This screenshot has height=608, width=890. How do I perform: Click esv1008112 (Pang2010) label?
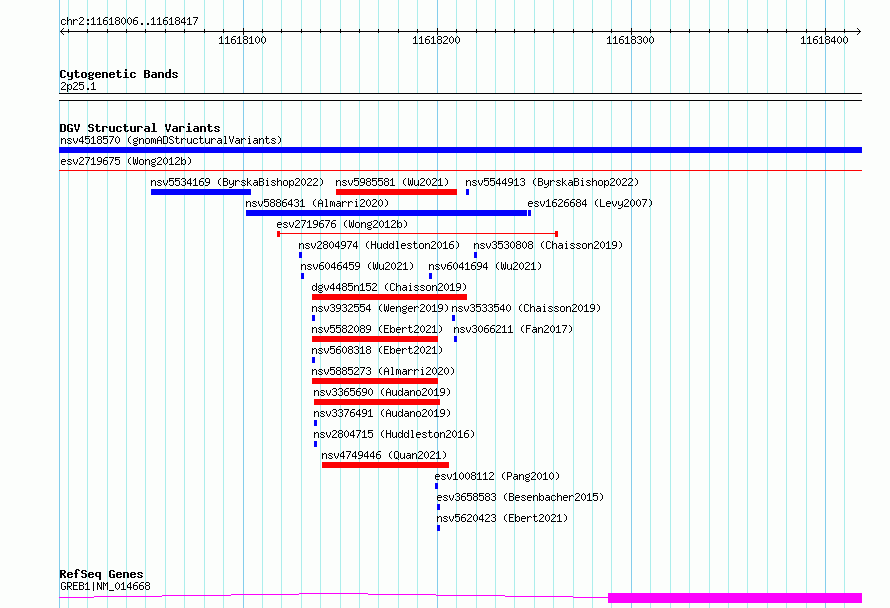tap(497, 476)
